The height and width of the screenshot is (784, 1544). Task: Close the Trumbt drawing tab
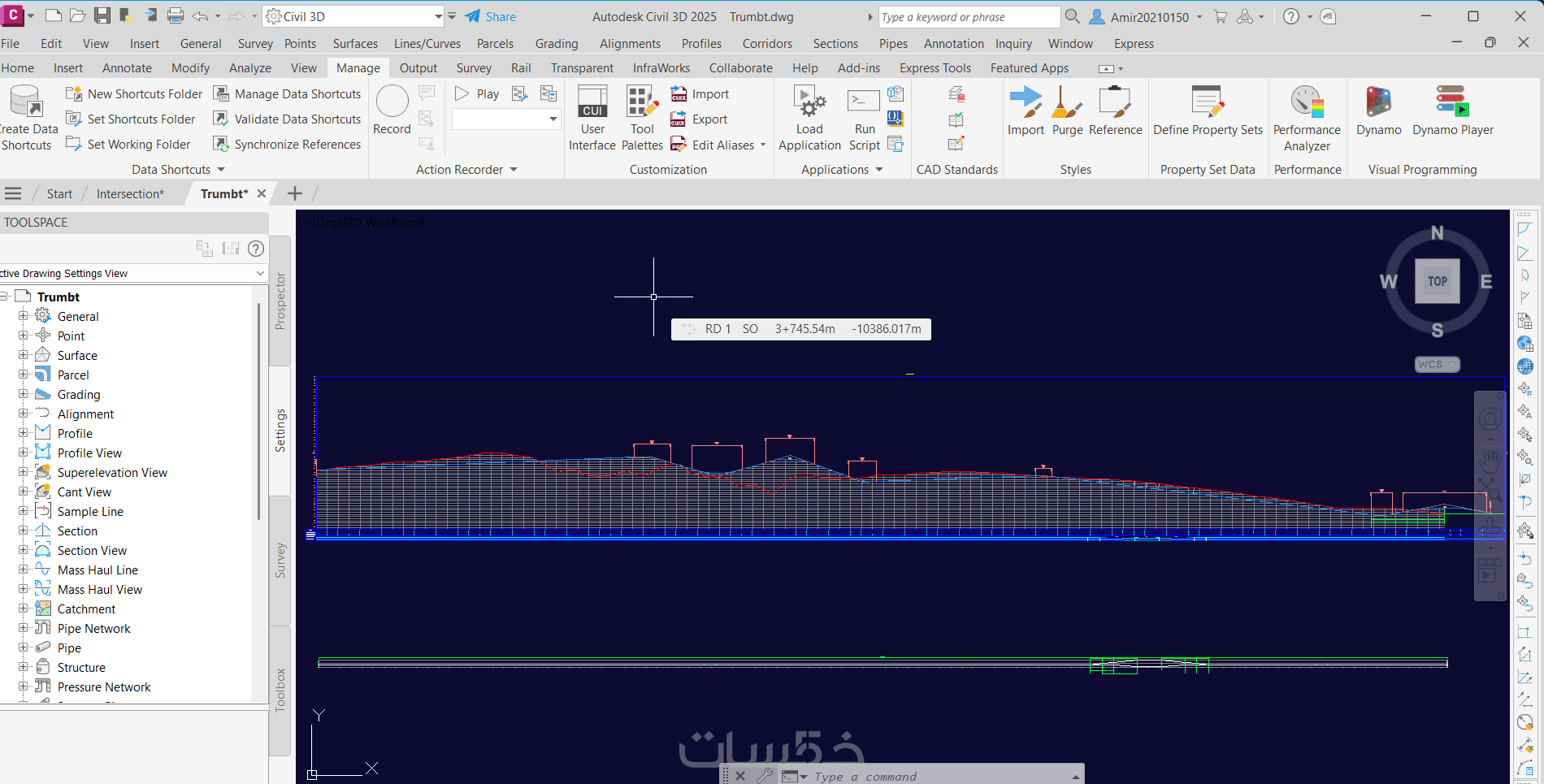(262, 193)
